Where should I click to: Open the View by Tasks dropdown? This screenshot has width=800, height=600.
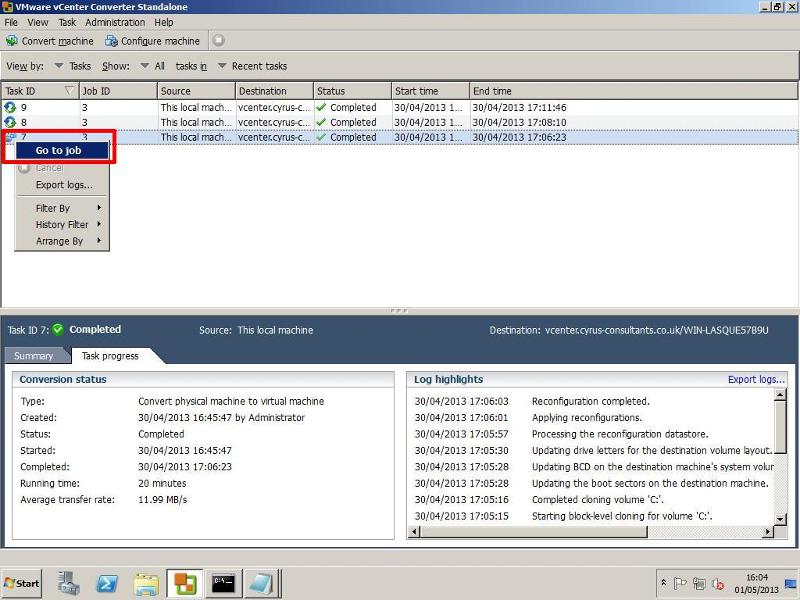[59, 66]
